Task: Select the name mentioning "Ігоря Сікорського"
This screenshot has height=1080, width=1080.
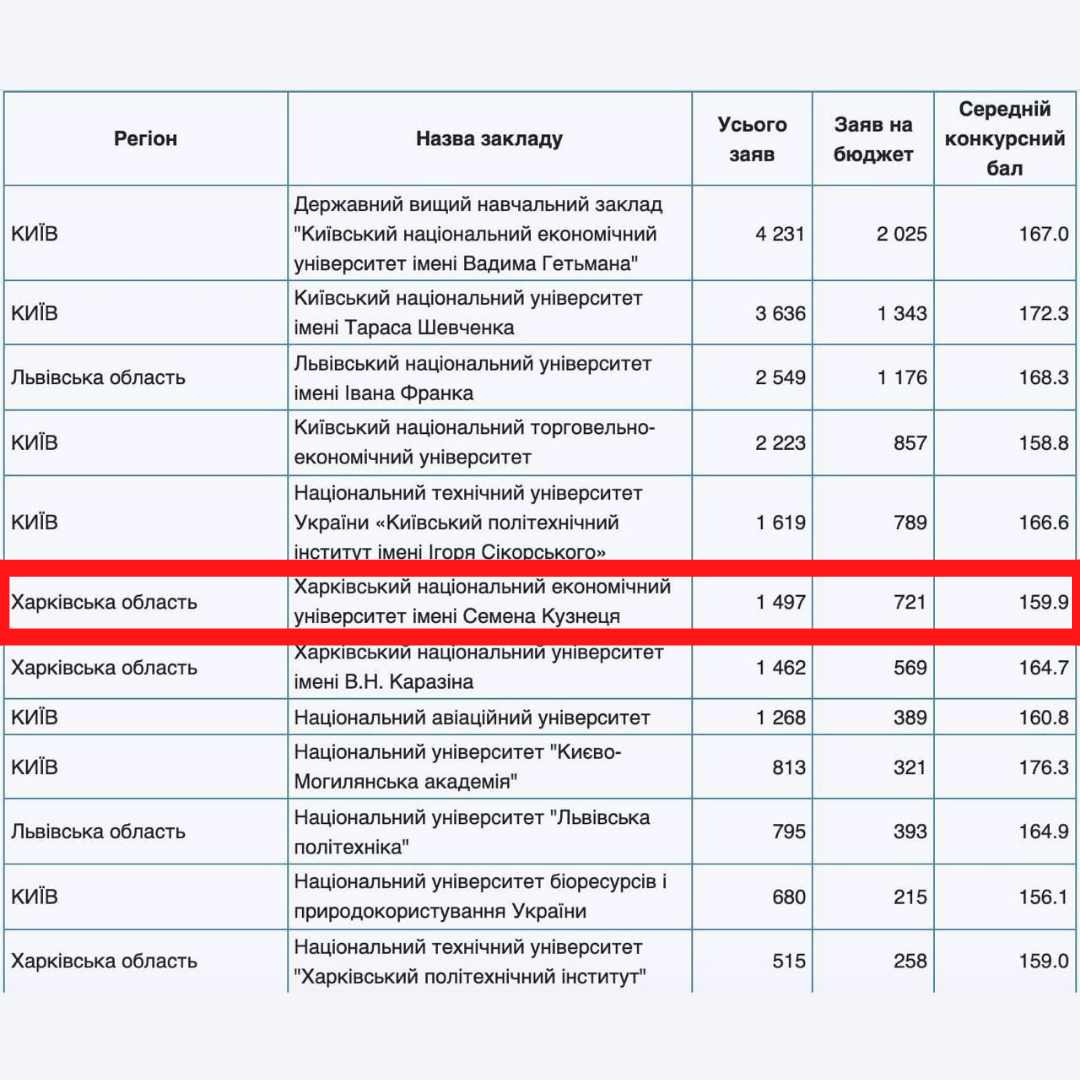Action: click(468, 522)
